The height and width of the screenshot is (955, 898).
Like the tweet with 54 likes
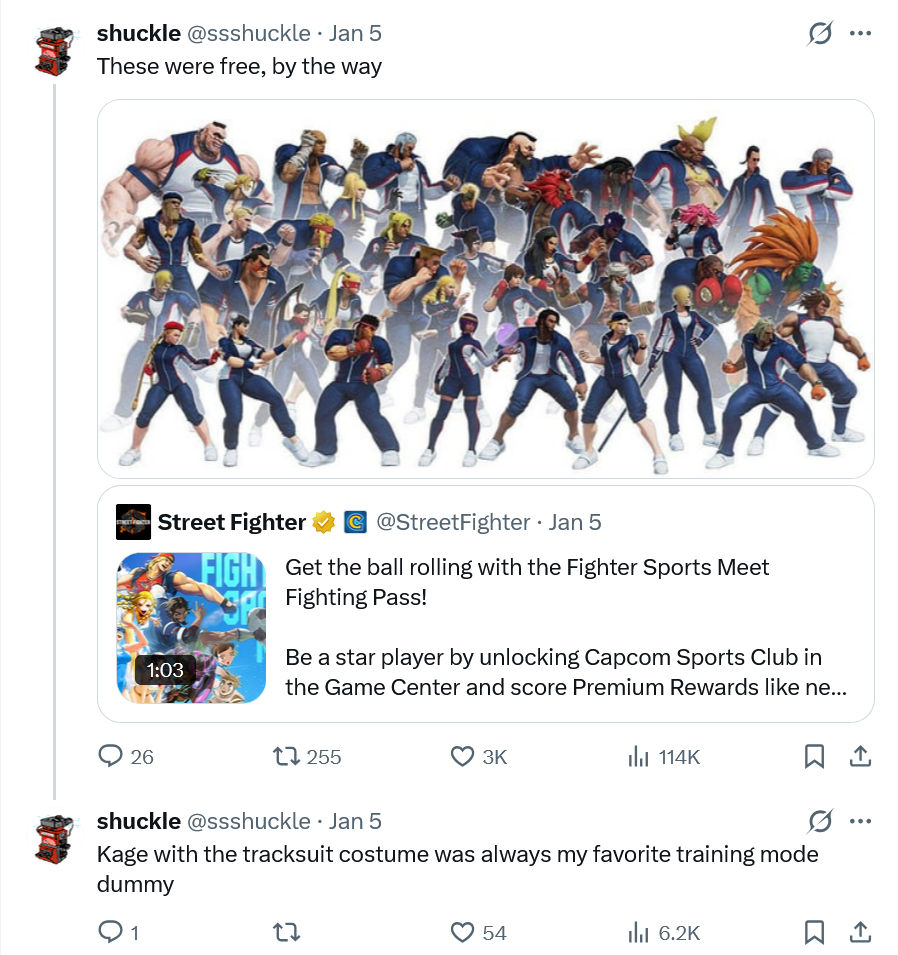click(x=479, y=932)
